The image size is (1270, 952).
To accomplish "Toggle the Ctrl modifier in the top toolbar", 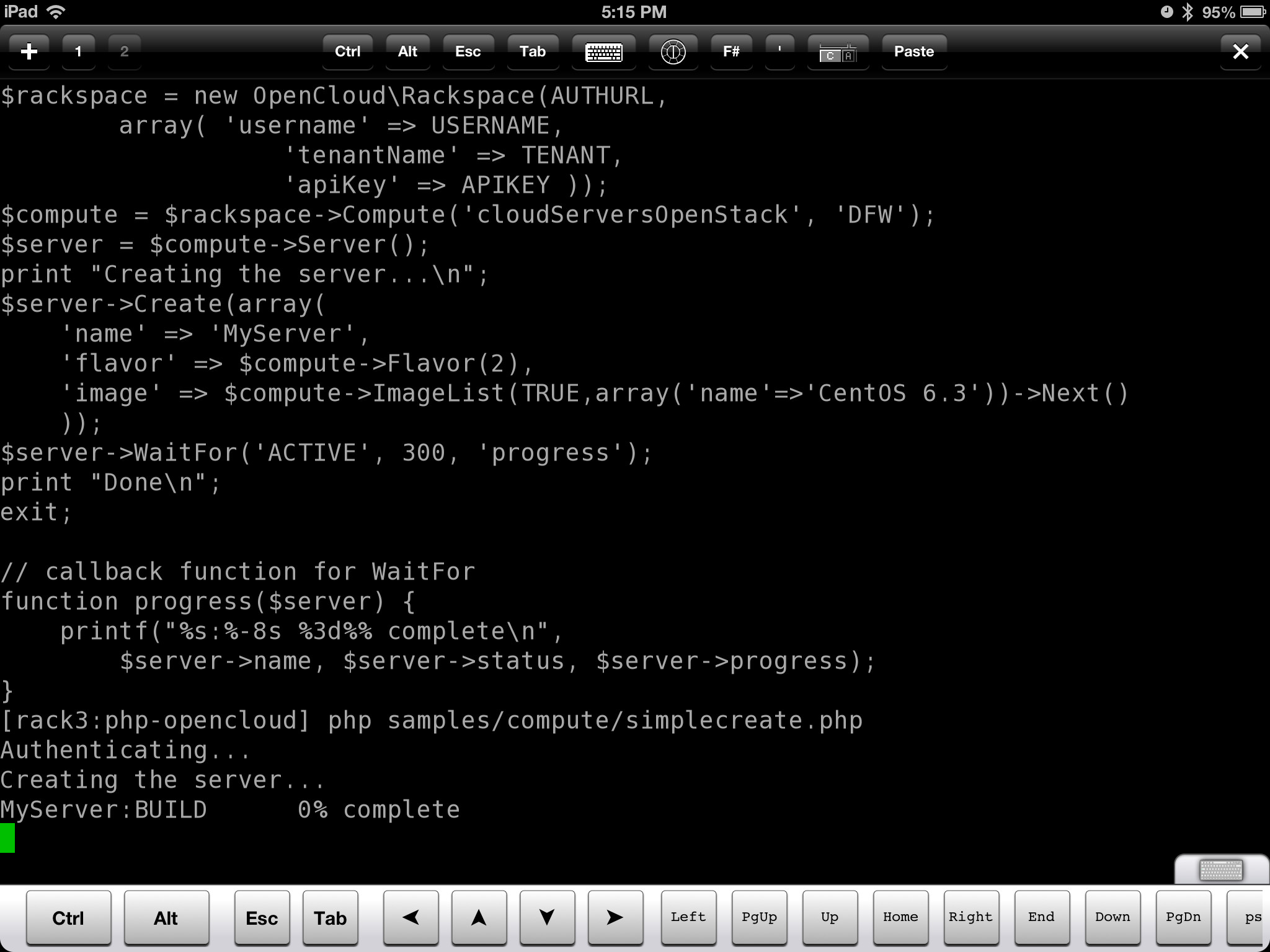I will (347, 52).
